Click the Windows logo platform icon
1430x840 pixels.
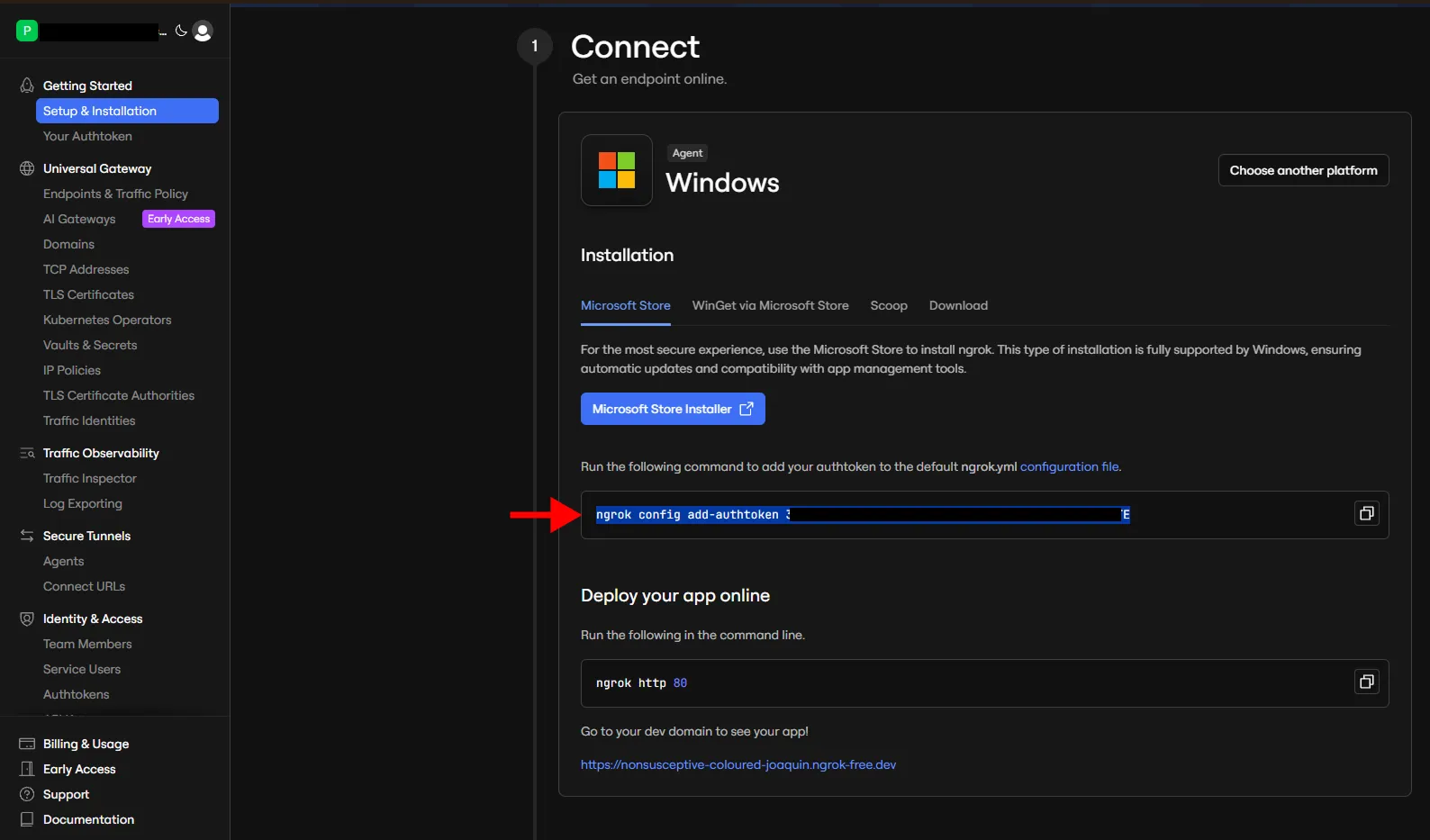coord(617,170)
